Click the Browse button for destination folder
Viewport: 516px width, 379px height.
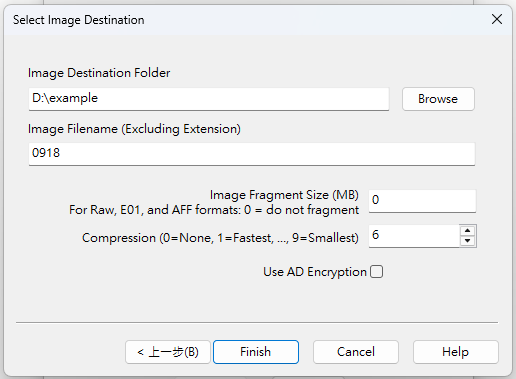click(438, 99)
